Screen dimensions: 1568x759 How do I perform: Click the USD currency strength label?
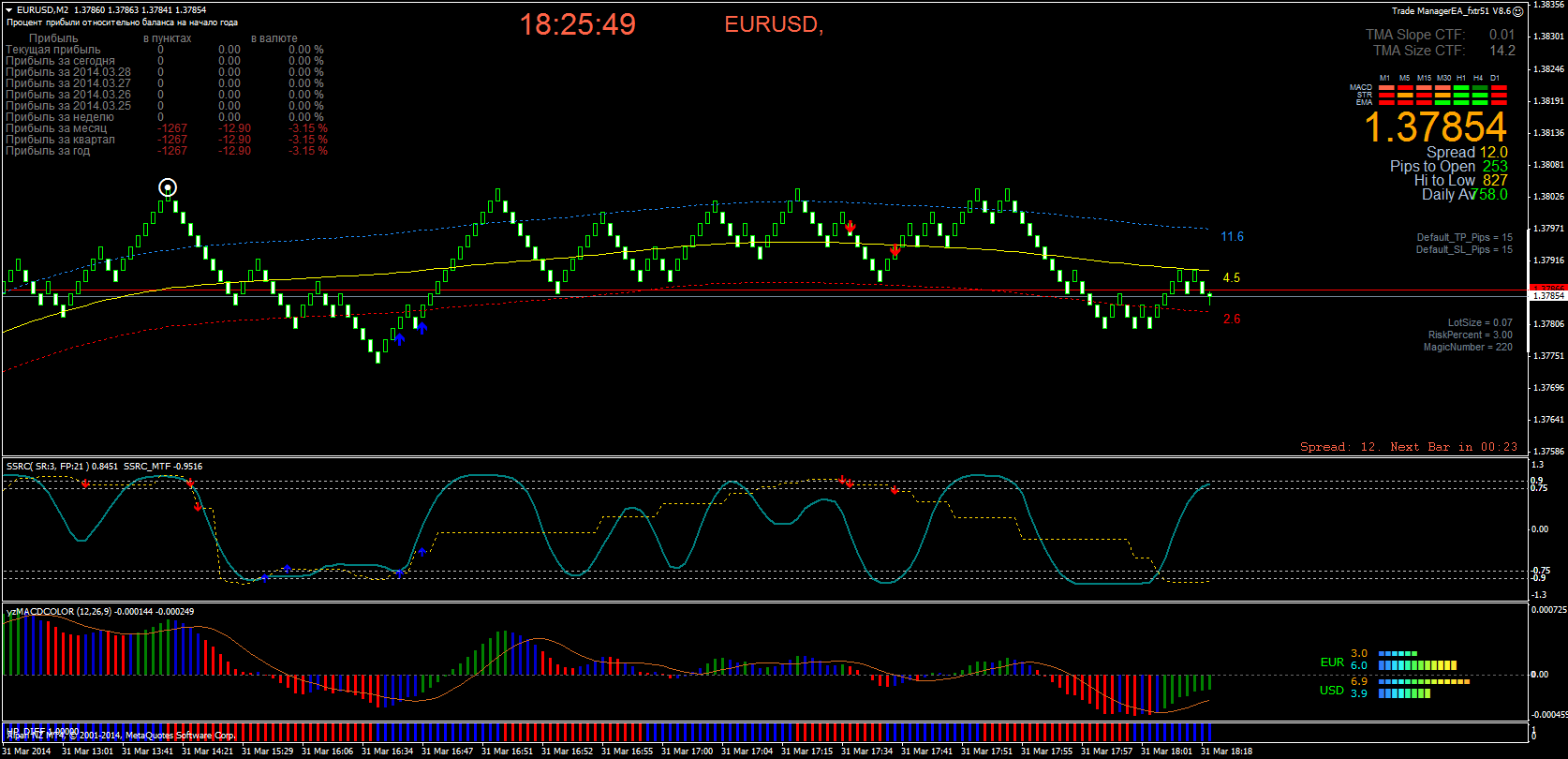click(x=1332, y=691)
